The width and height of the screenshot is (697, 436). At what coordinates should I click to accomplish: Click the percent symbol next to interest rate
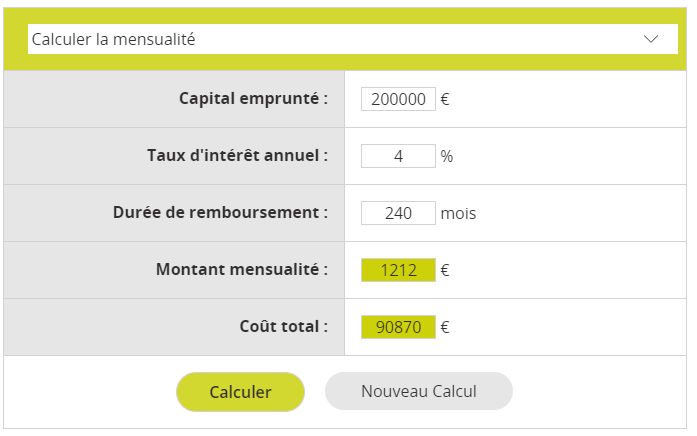coord(447,156)
